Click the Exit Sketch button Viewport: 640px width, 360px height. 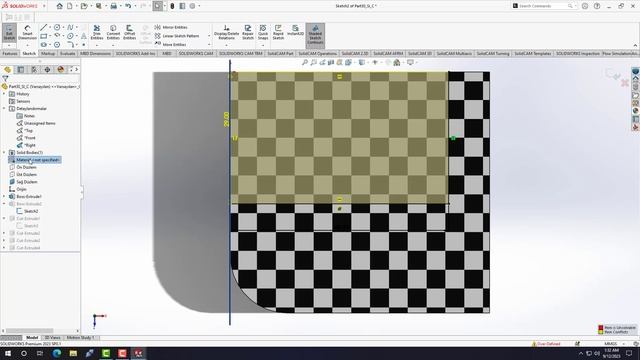(9, 33)
